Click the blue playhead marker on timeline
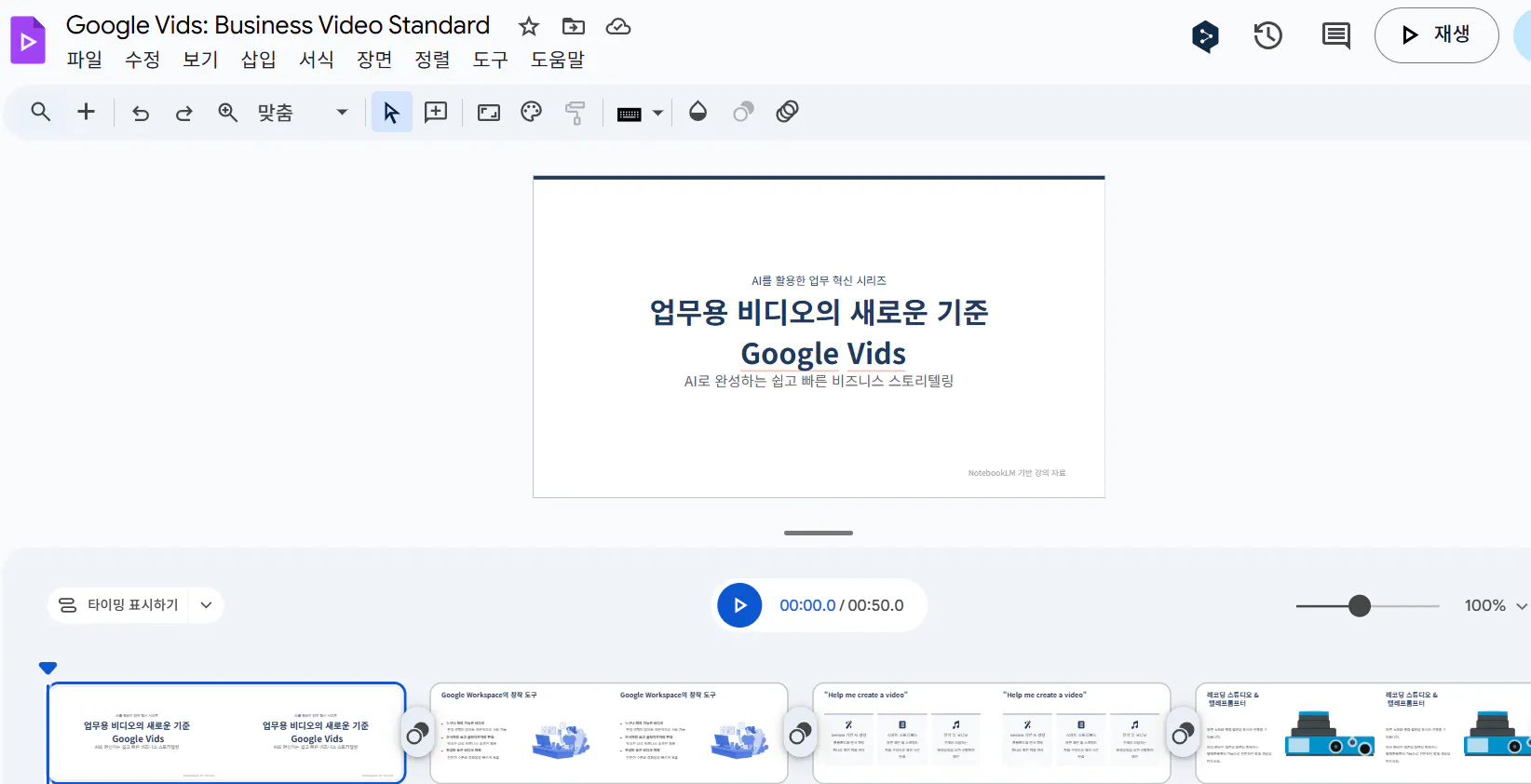The height and width of the screenshot is (784, 1531). click(x=48, y=668)
